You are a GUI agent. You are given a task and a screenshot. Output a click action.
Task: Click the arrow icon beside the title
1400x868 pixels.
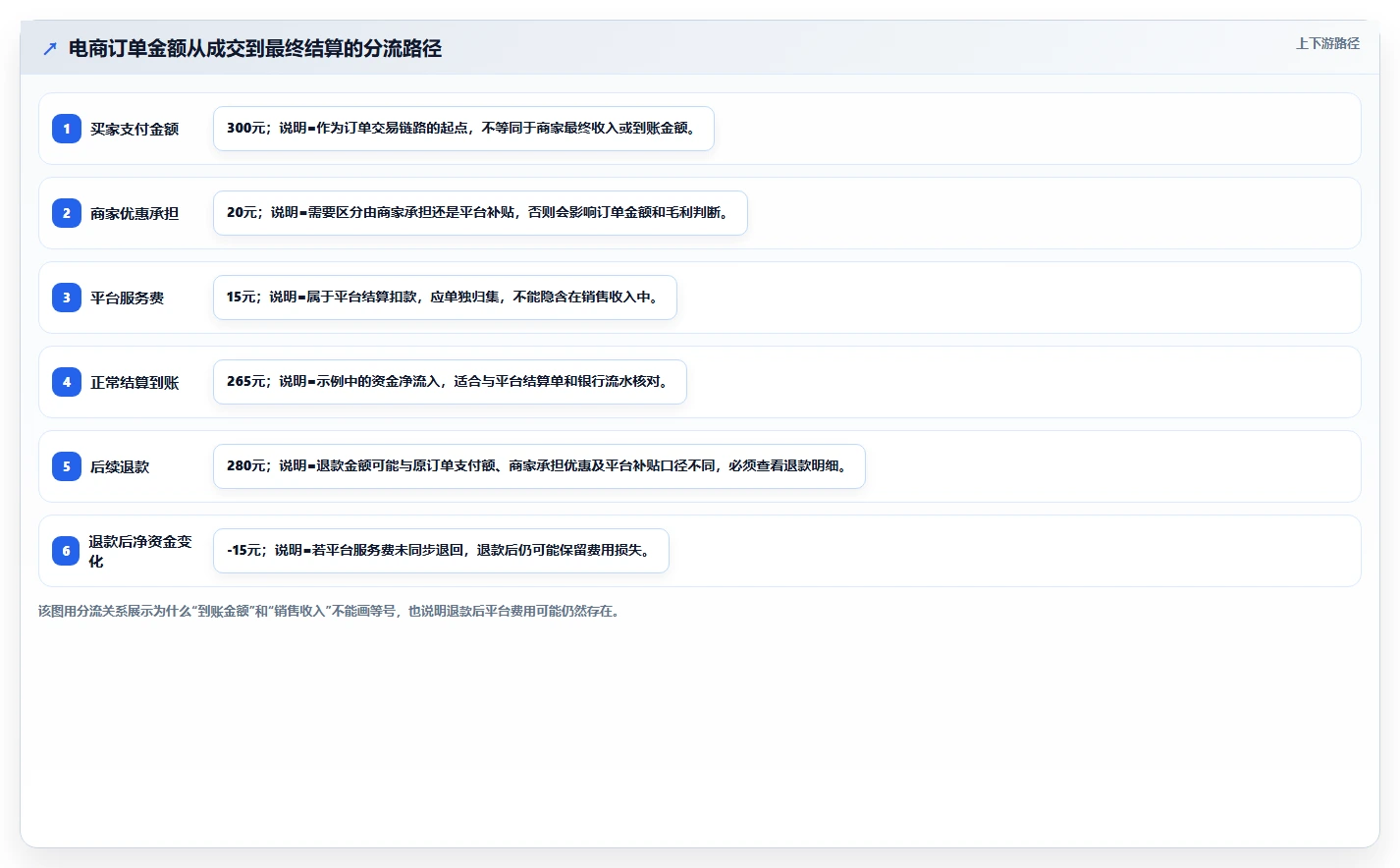50,48
